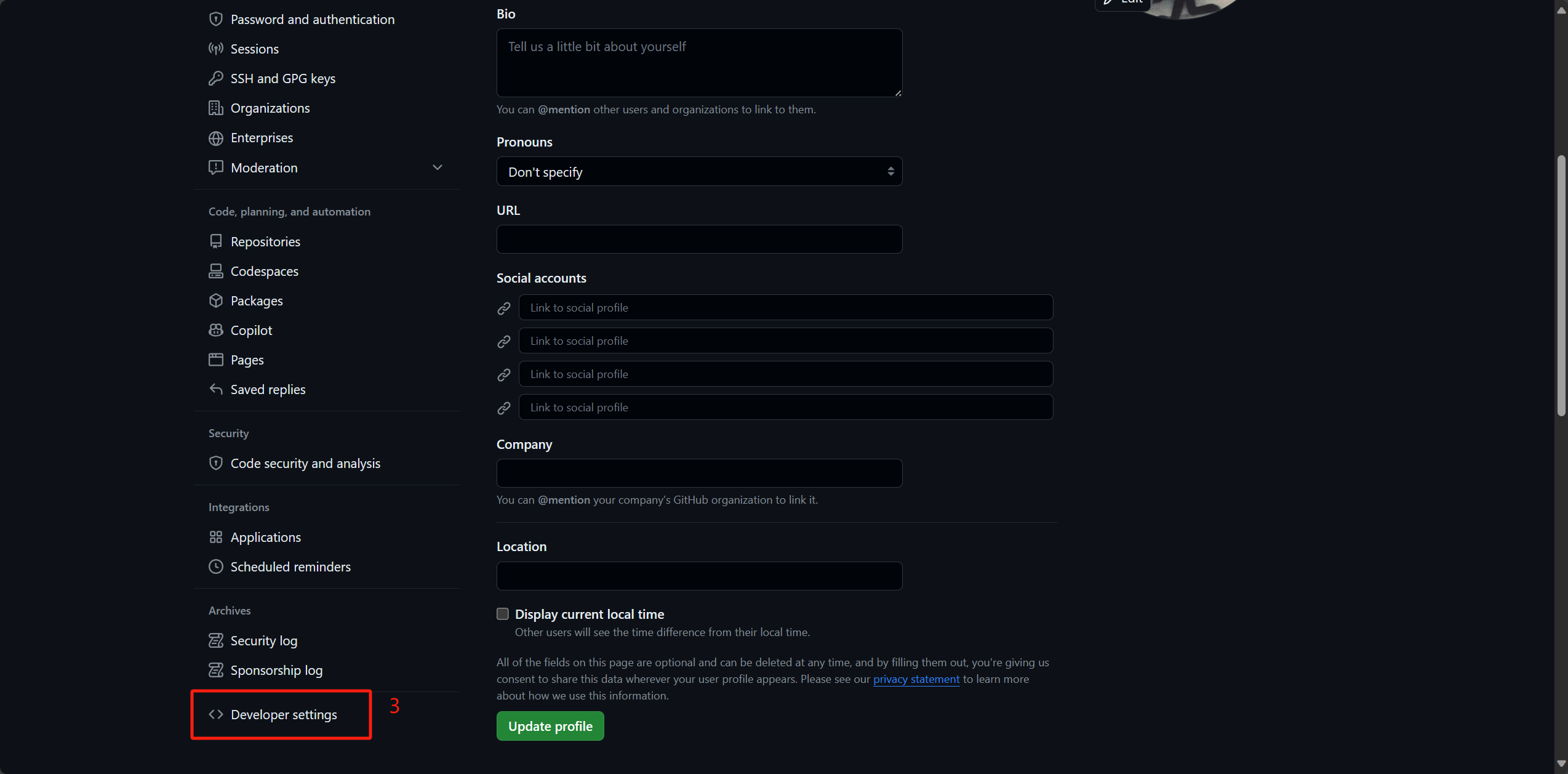The width and height of the screenshot is (1568, 774).
Task: Click the Packages box icon
Action: point(215,300)
